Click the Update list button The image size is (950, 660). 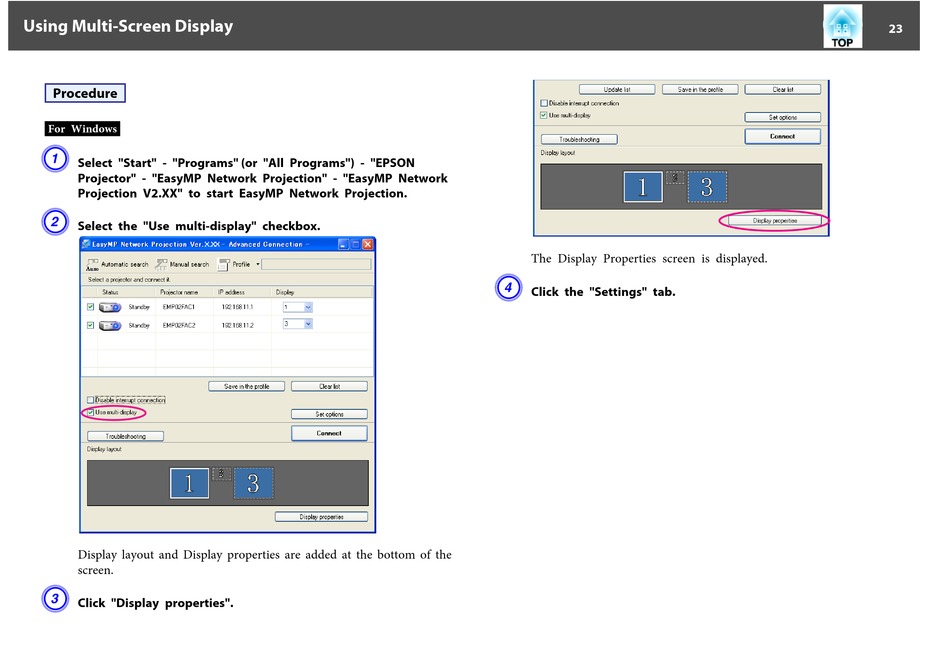[617, 89]
